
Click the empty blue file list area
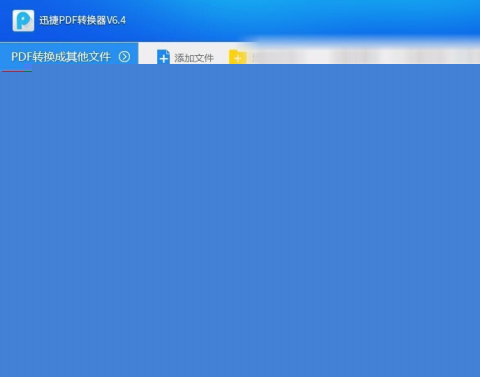tap(240, 221)
